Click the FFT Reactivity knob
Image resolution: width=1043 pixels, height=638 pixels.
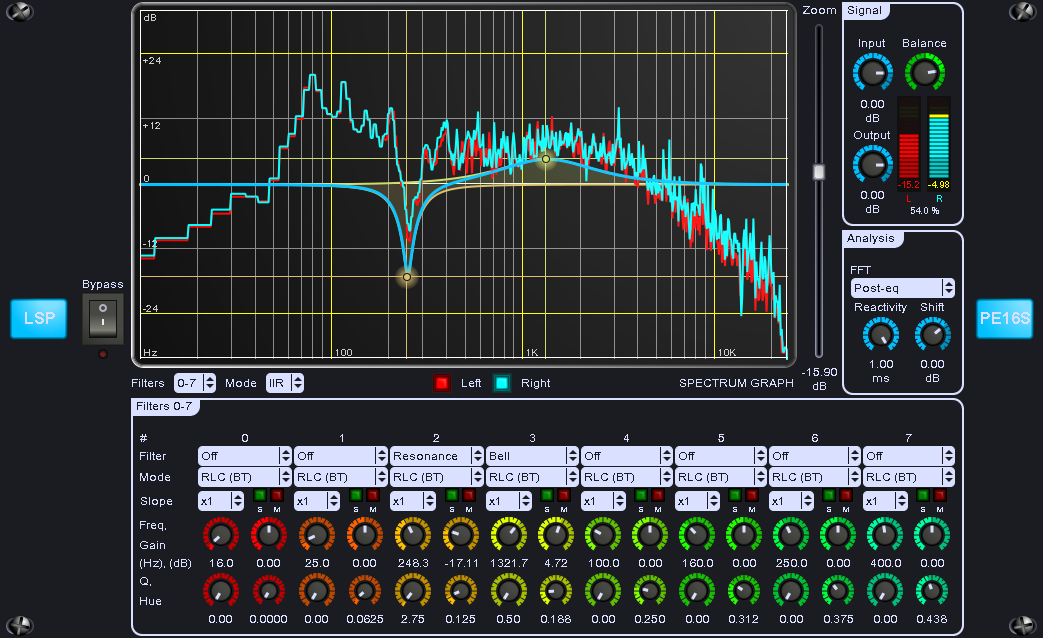tap(880, 335)
